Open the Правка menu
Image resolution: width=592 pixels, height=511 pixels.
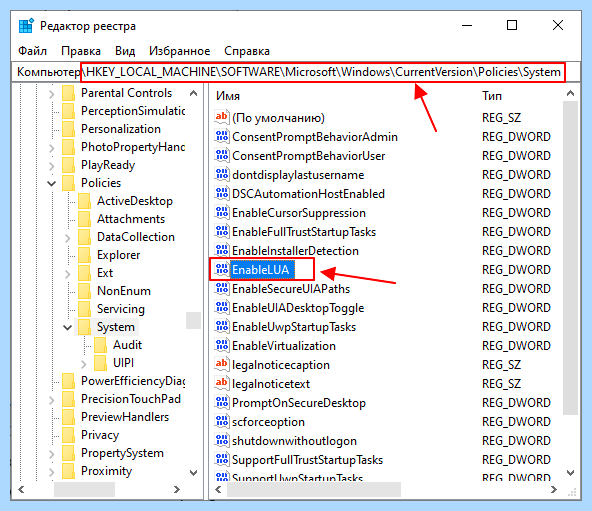(81, 51)
